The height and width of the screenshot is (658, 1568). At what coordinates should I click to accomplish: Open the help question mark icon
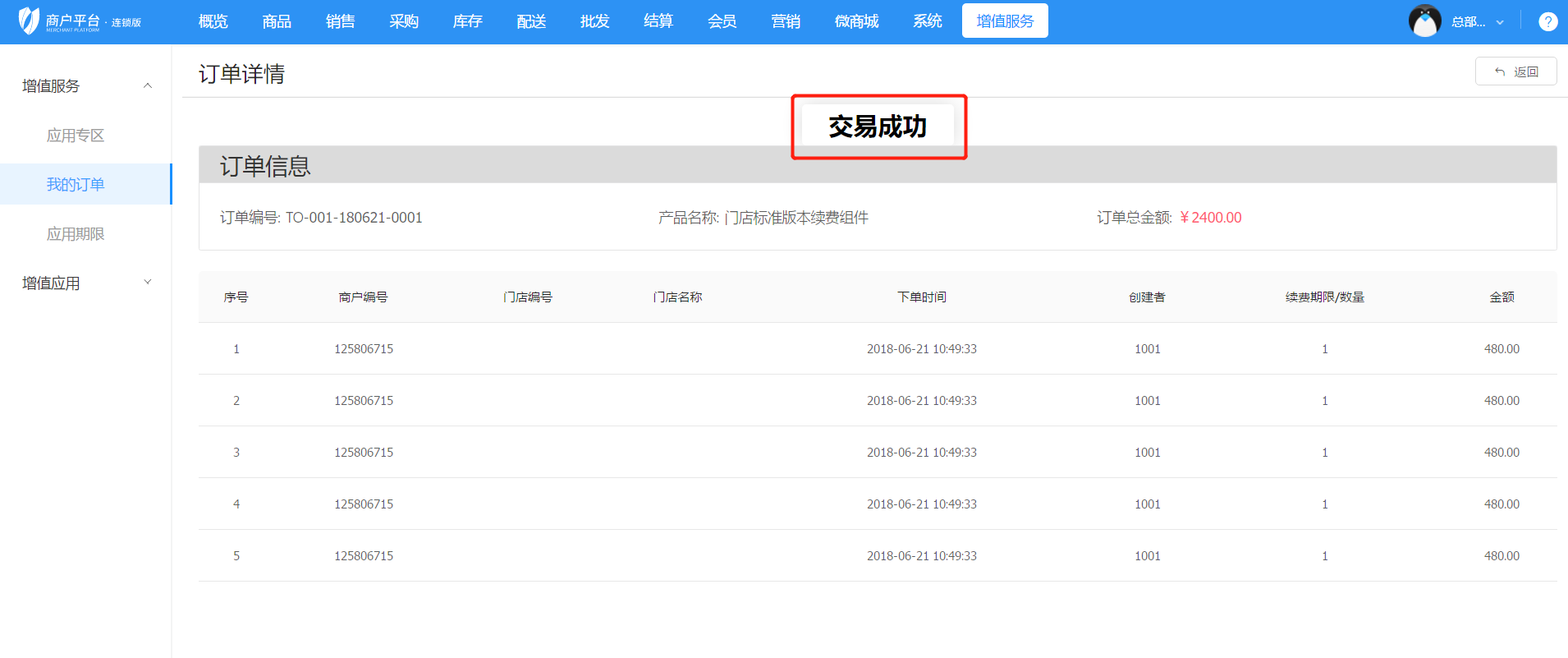[x=1547, y=22]
